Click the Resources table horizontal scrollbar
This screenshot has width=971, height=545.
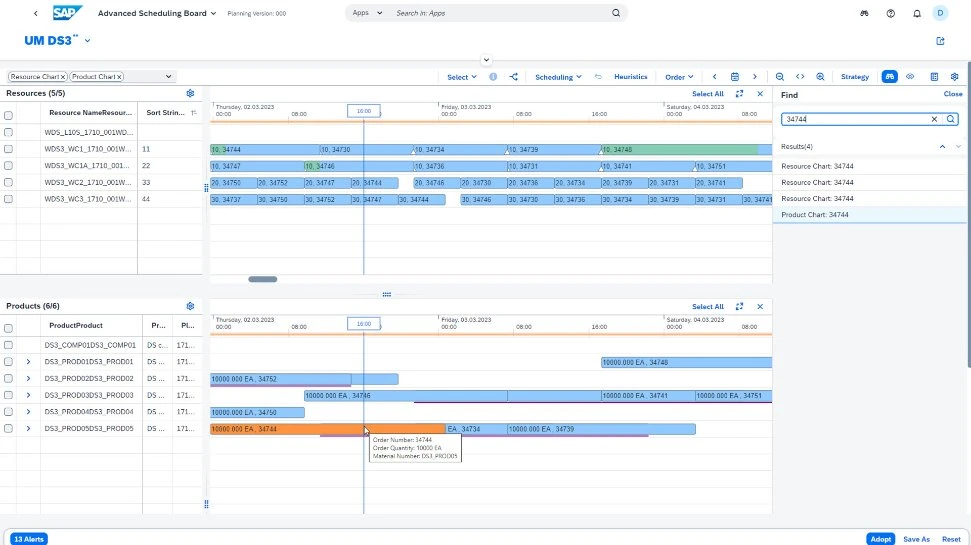tap(263, 279)
